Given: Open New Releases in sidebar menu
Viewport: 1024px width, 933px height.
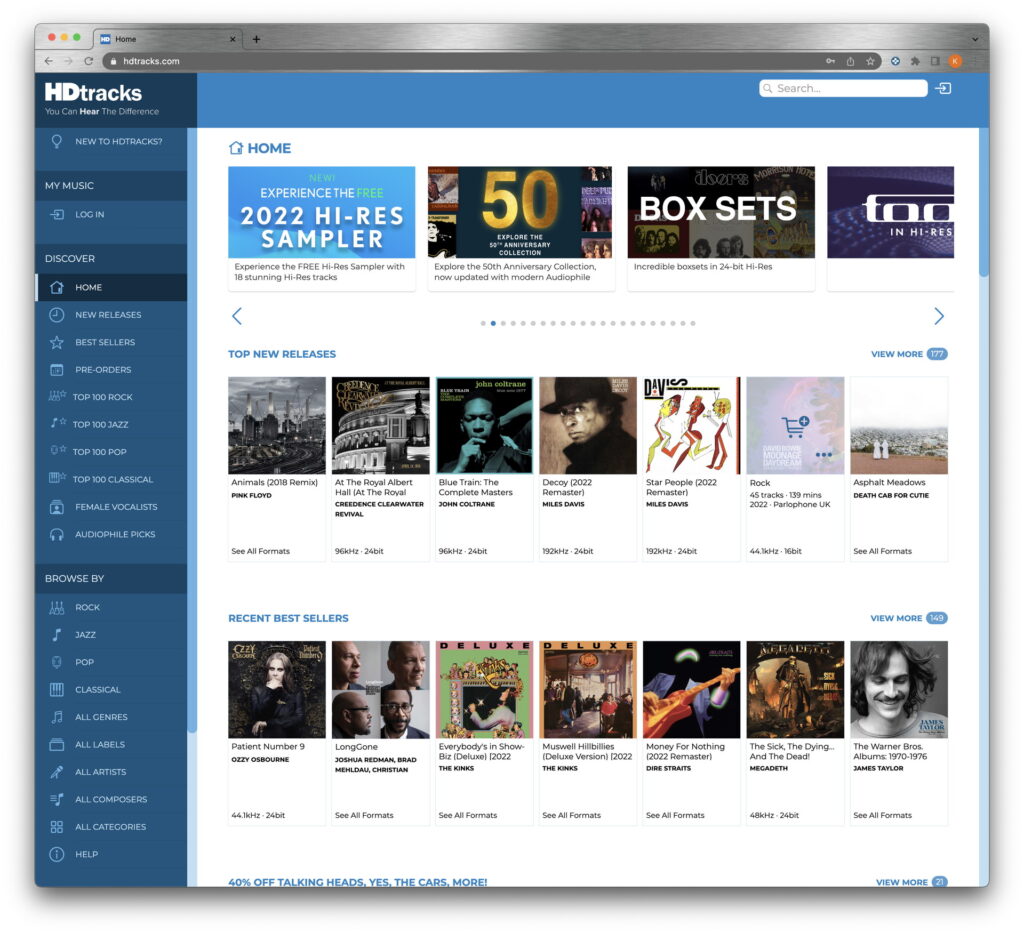Looking at the screenshot, I should [x=111, y=315].
